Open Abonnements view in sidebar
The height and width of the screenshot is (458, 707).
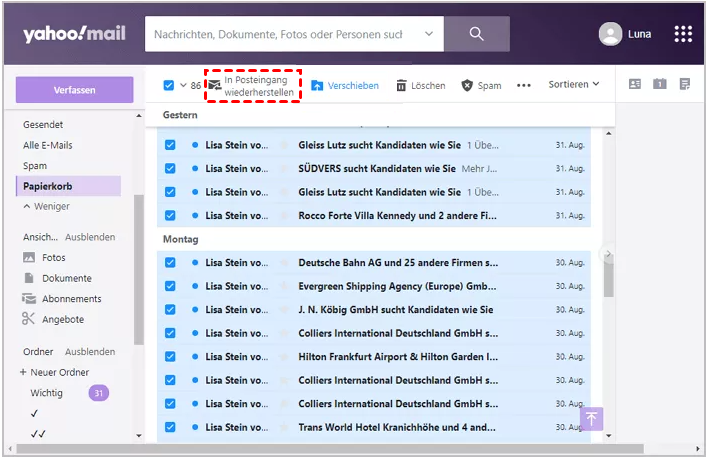62,299
